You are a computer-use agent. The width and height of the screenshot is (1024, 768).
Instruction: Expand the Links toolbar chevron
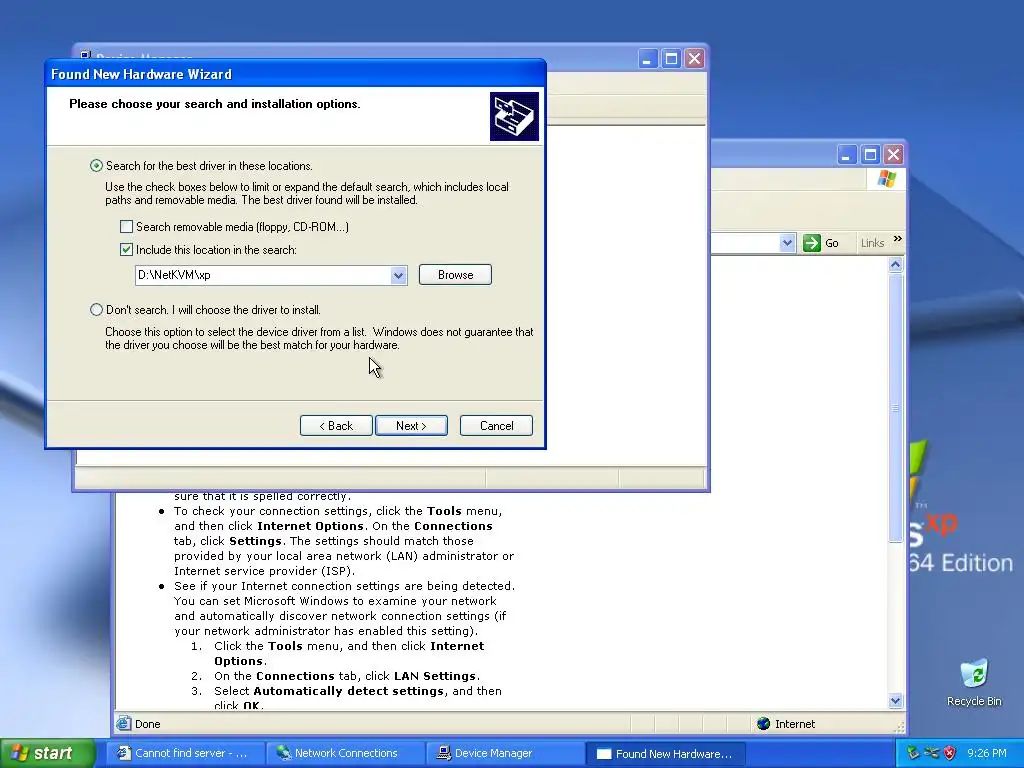[x=898, y=239]
